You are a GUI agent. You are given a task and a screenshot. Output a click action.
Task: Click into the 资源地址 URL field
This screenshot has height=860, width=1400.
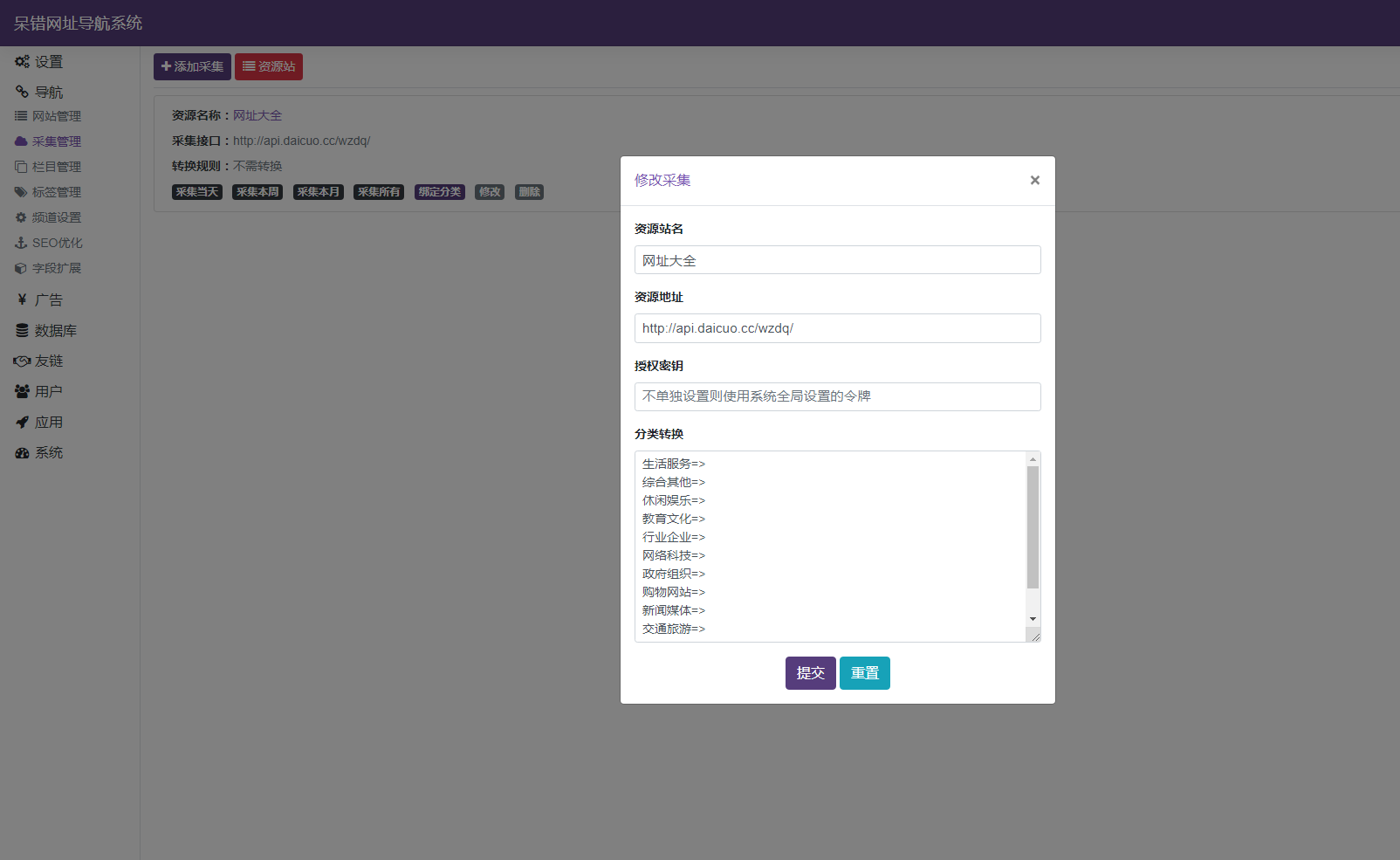[837, 328]
